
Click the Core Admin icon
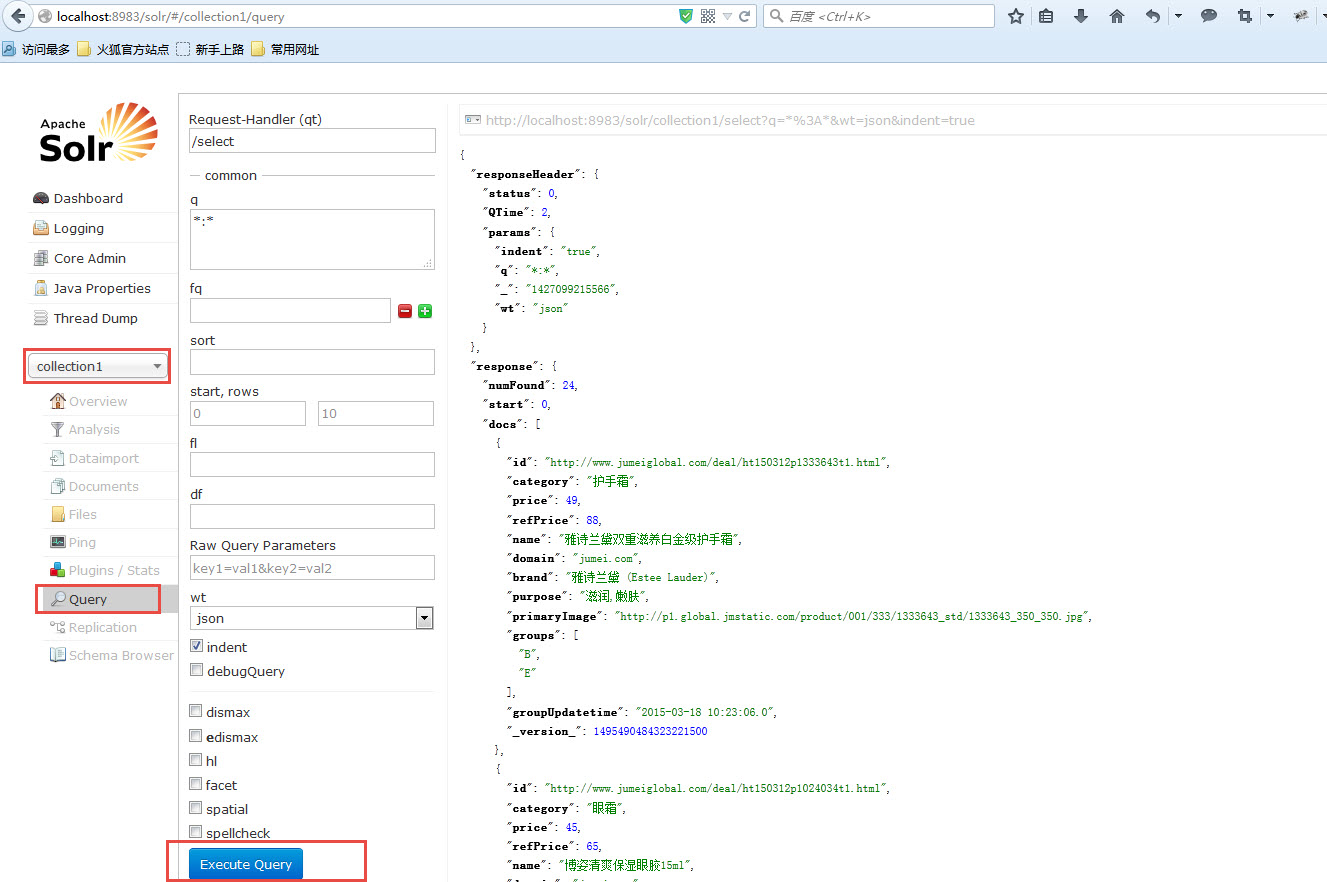tap(41, 258)
